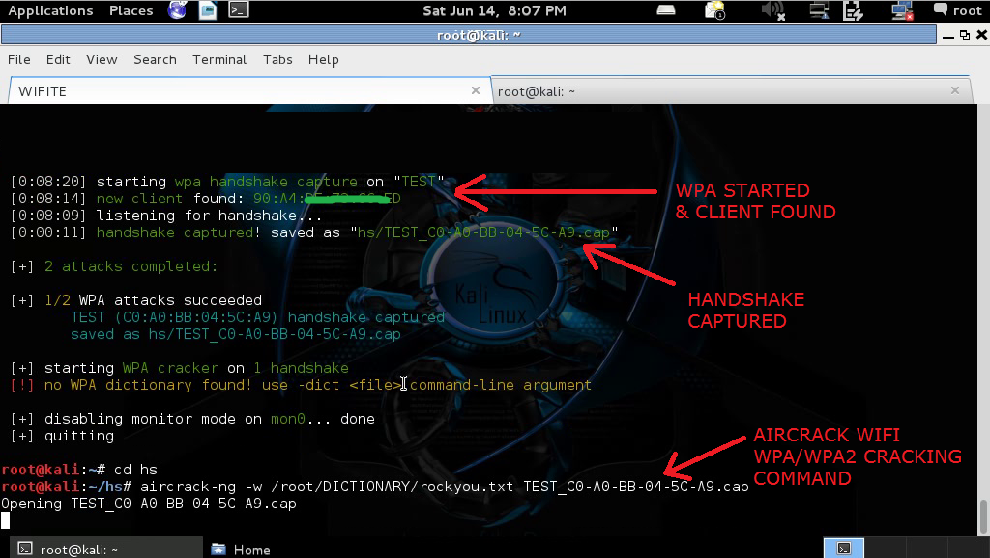Open the Tabs menu
This screenshot has height=558, width=990.
(x=278, y=59)
